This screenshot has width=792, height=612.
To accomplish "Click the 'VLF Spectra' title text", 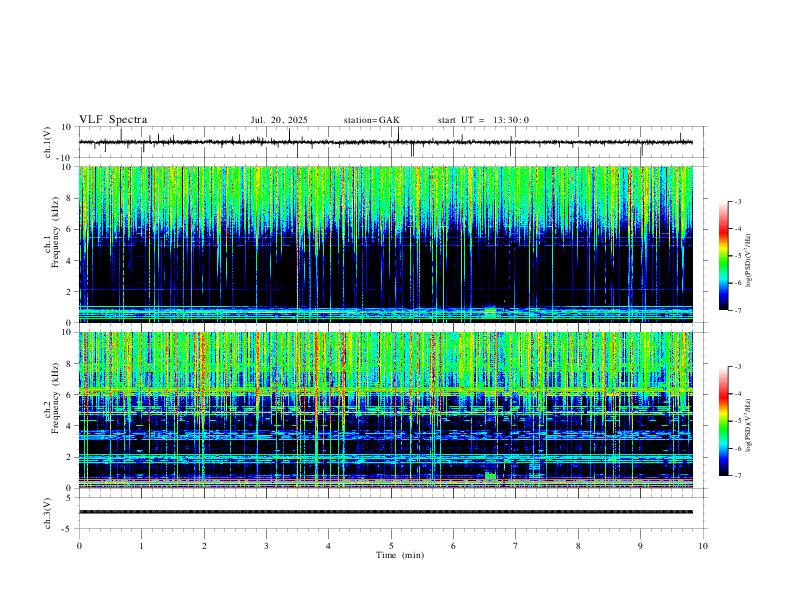I will tap(113, 120).
